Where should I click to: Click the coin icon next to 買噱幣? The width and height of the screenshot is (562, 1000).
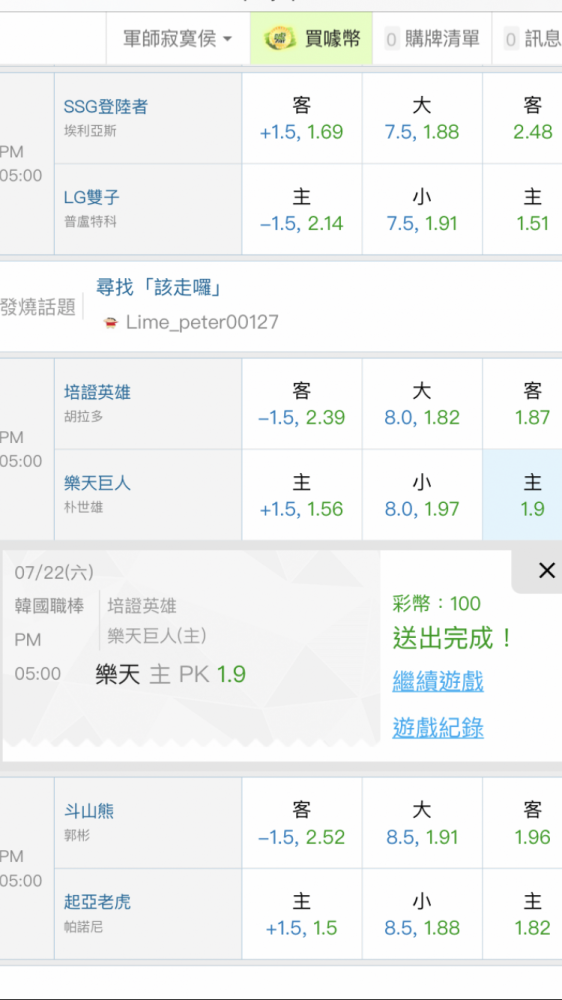pos(280,40)
